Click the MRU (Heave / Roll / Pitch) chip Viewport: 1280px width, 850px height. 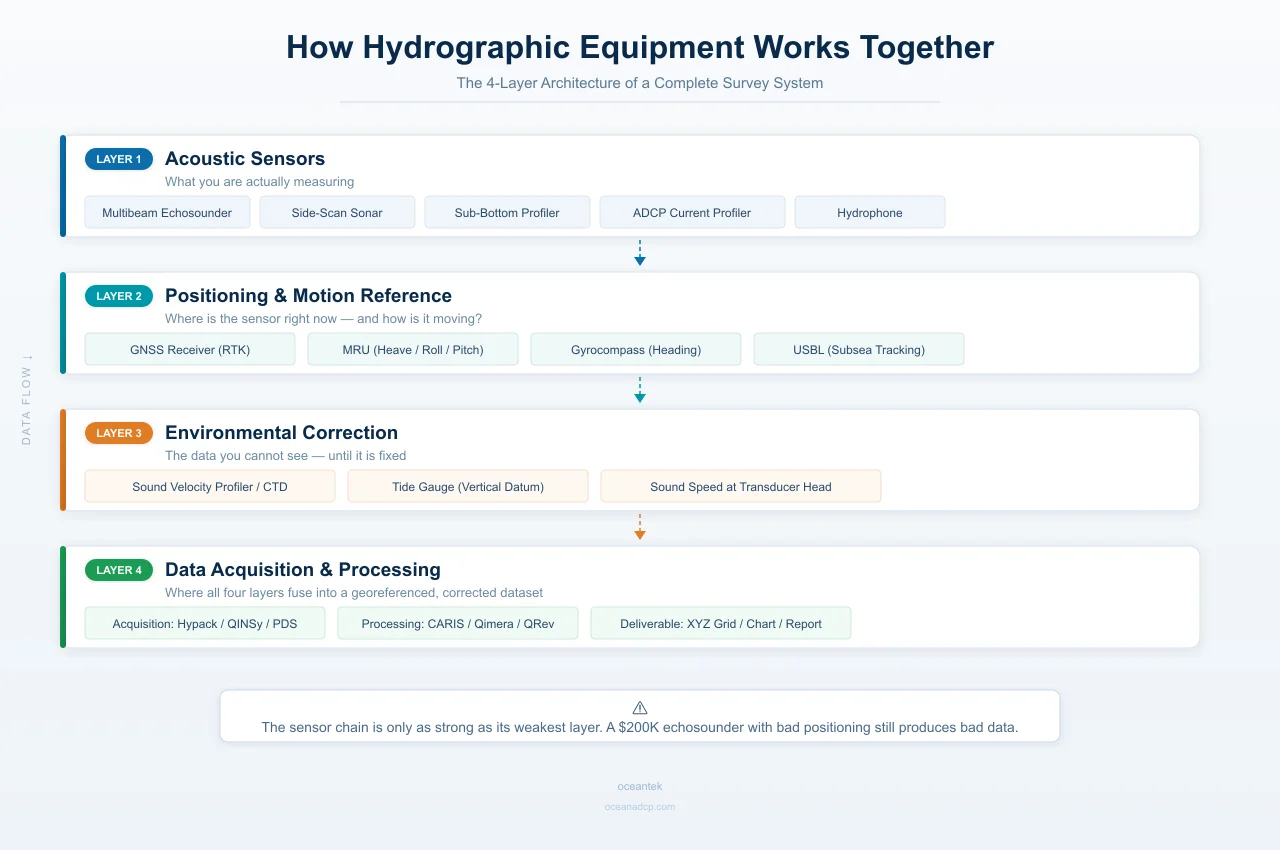click(x=413, y=349)
